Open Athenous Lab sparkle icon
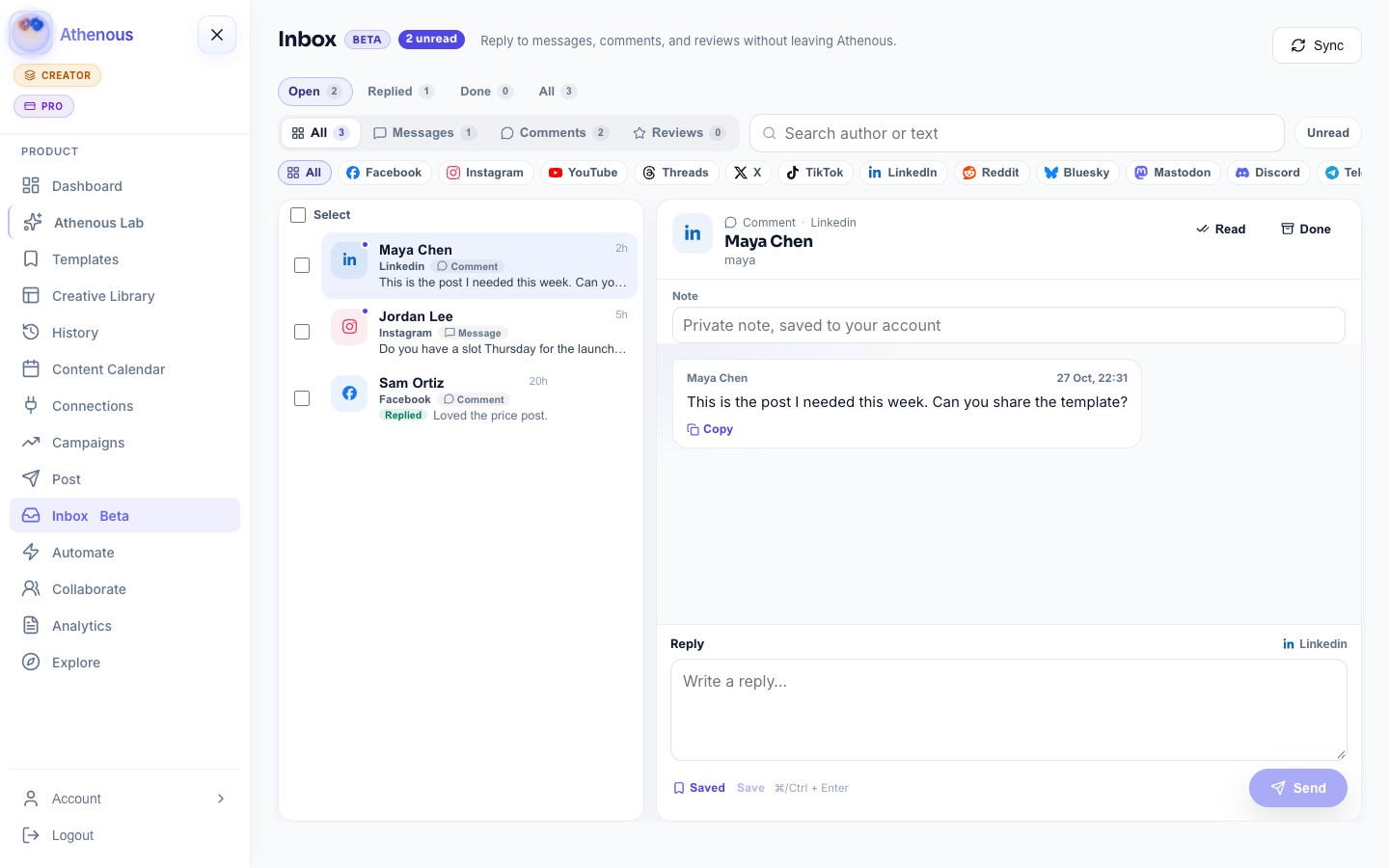 (x=32, y=223)
